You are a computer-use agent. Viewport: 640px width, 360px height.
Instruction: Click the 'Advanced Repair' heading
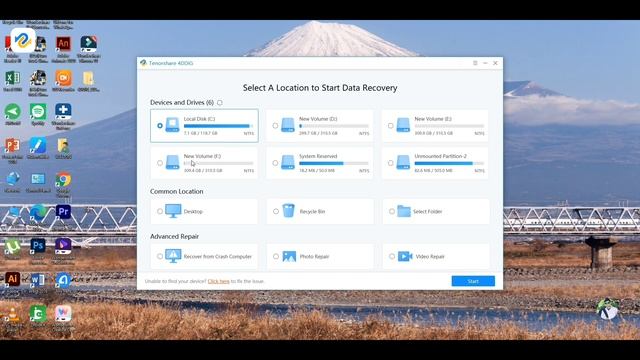coord(174,236)
